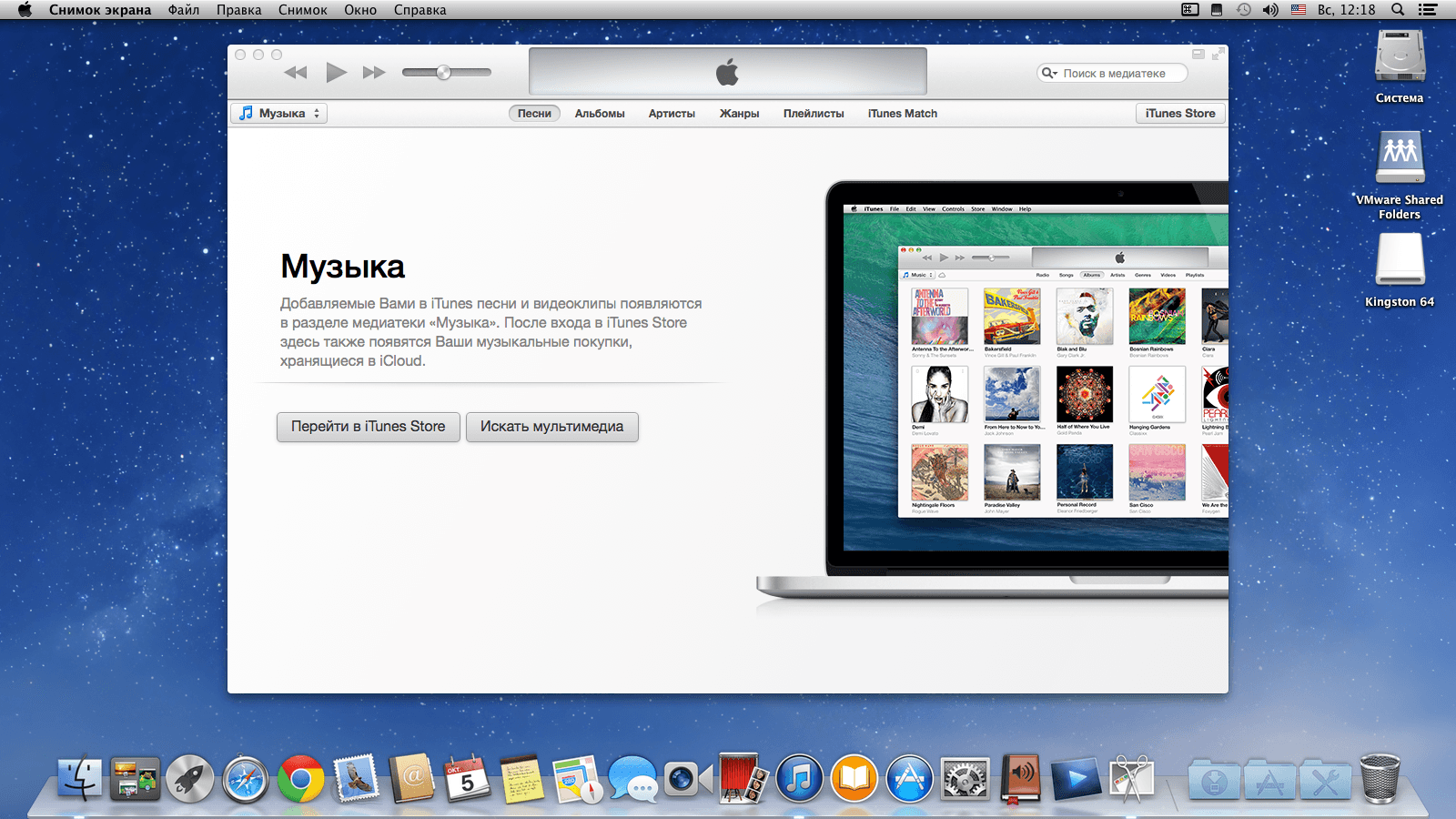Click the 'Искать мультимедиа' button

point(552,427)
